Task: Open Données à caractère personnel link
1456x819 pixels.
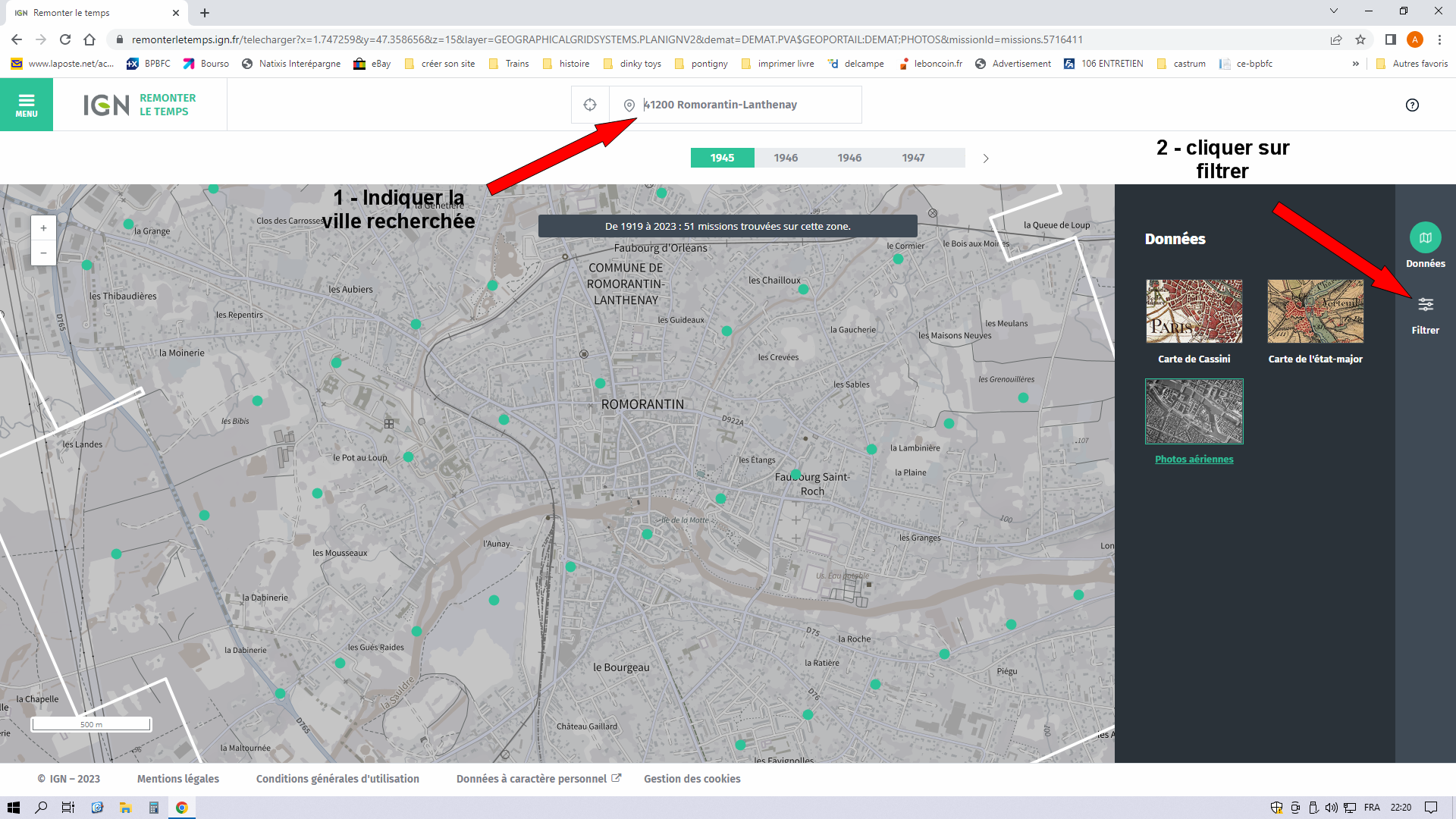Action: (x=538, y=779)
